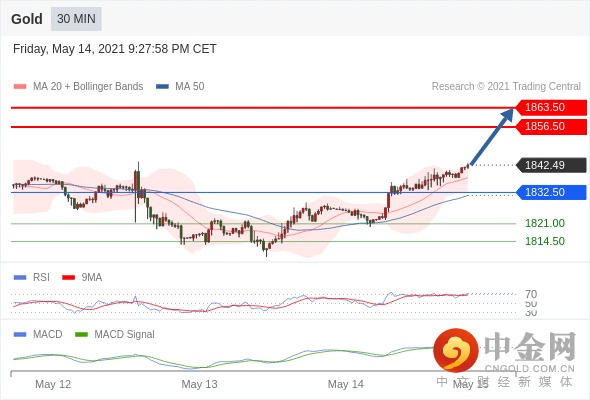Click the pink MA 20 color swatch
Viewport: 590px width, 400px height.
(20, 87)
